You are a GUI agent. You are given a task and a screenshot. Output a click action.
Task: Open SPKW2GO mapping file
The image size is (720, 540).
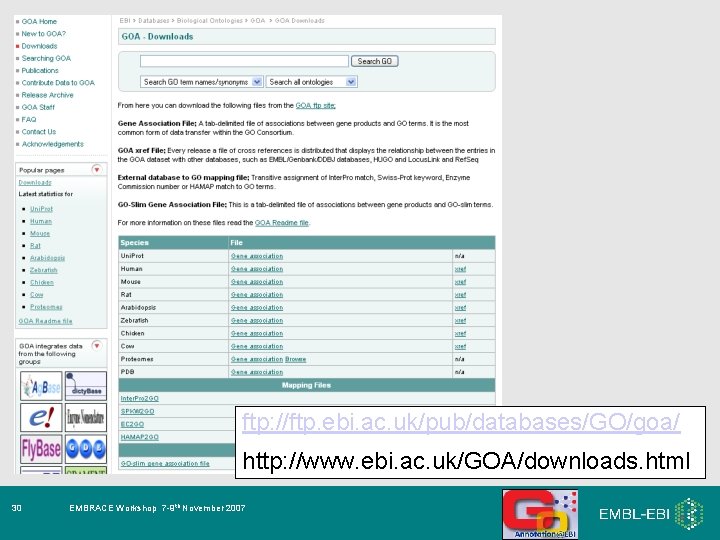coord(137,411)
